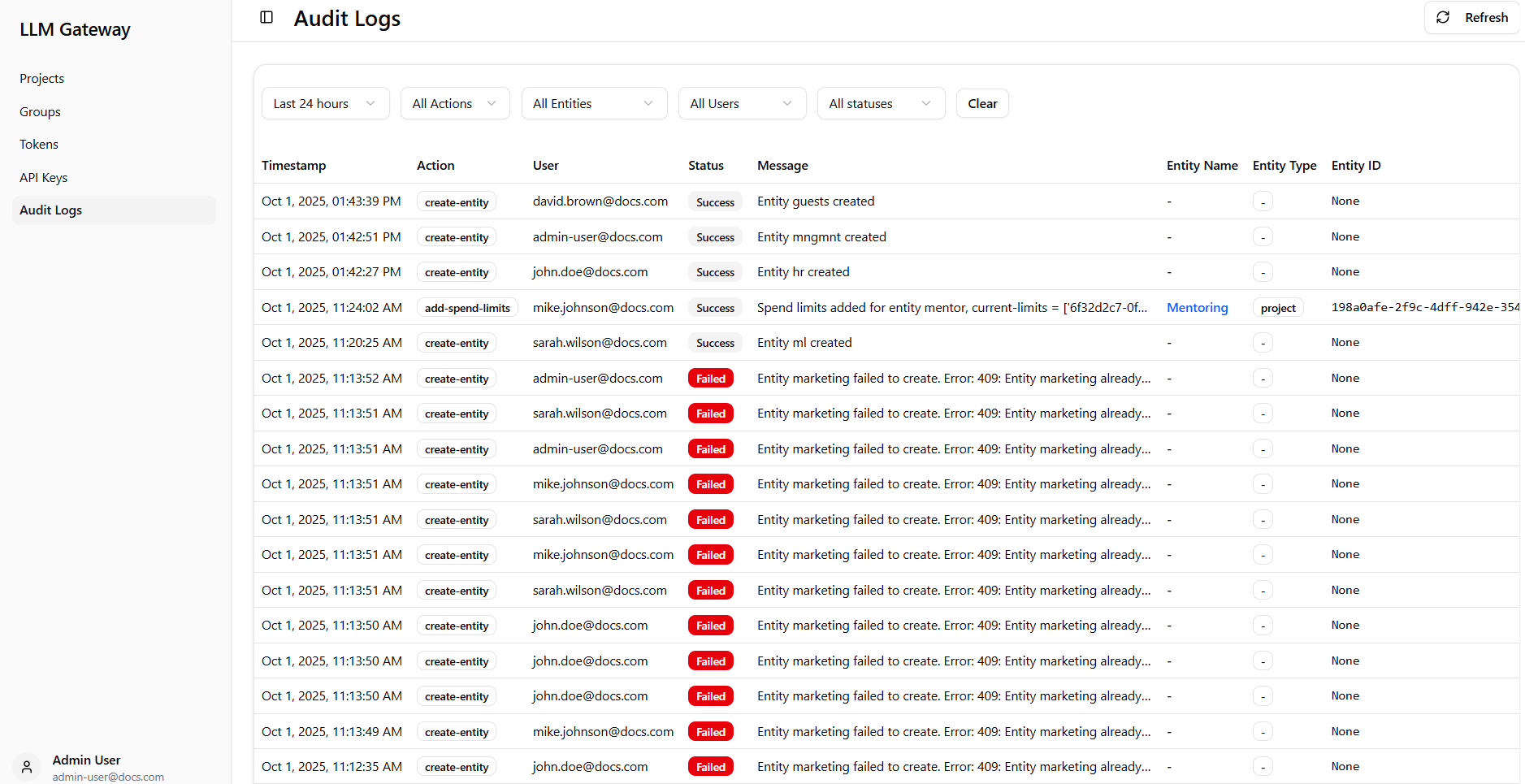The height and width of the screenshot is (784, 1525).
Task: Open the Last 24 hours time filter
Action: point(324,103)
